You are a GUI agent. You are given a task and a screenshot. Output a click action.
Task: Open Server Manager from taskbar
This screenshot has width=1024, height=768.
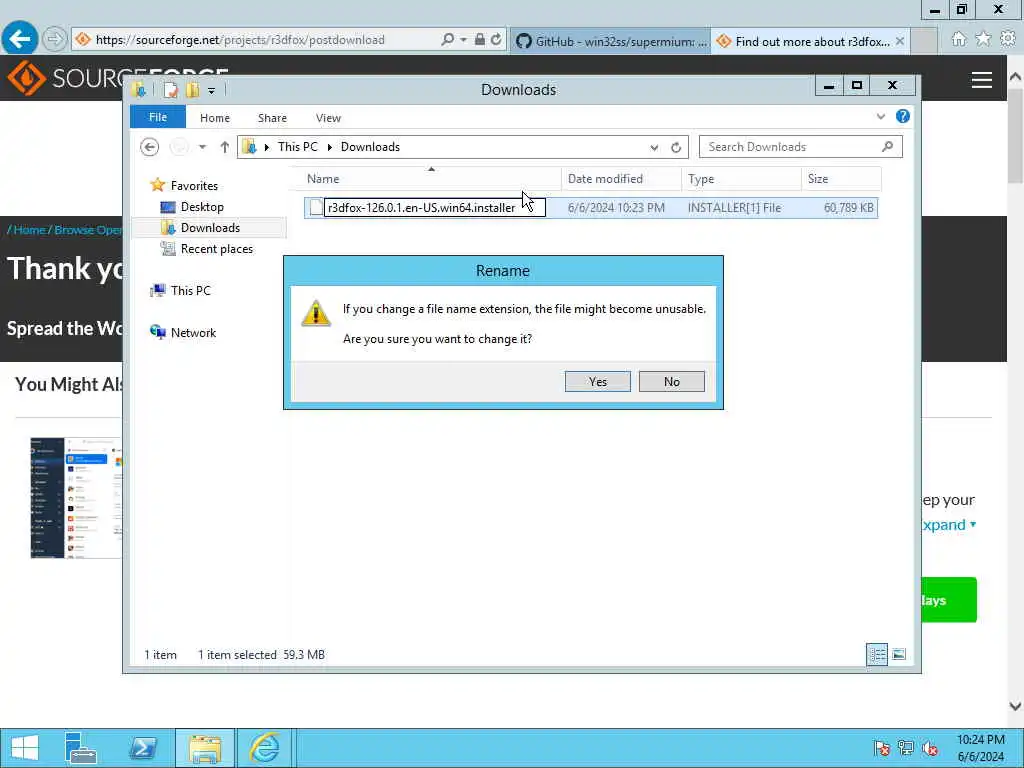click(x=82, y=748)
